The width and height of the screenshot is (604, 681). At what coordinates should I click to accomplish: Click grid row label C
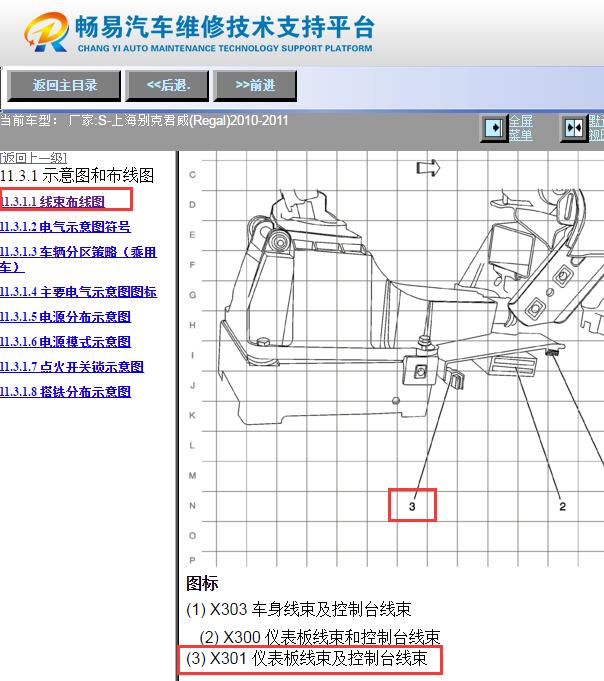pos(192,175)
